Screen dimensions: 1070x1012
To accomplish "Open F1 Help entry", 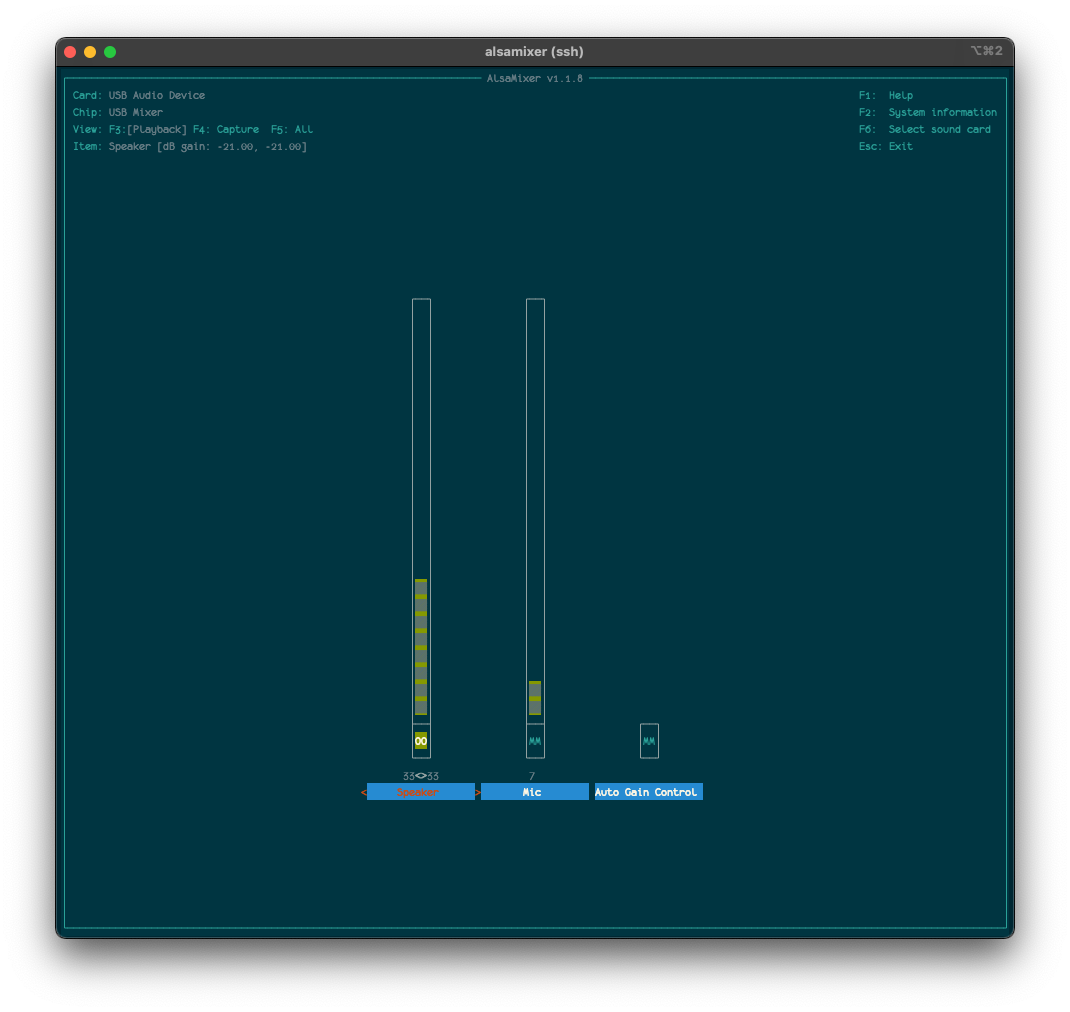I will tap(886, 95).
